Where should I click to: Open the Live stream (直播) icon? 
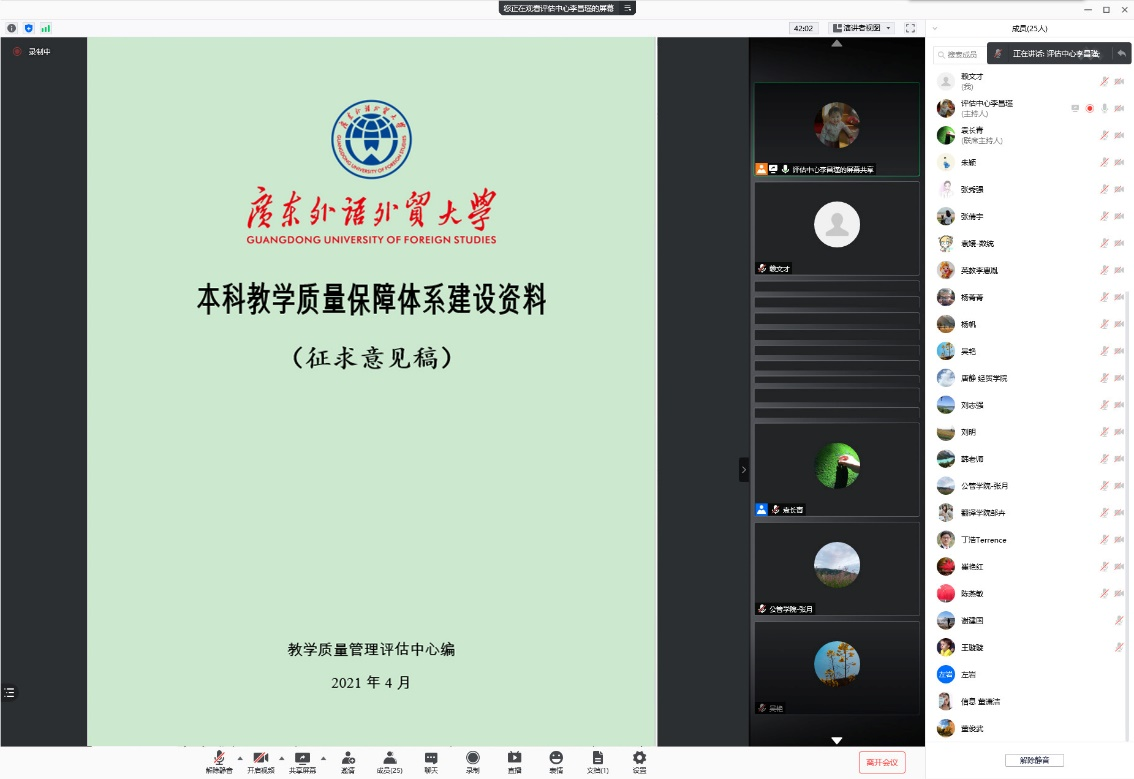[x=514, y=760]
